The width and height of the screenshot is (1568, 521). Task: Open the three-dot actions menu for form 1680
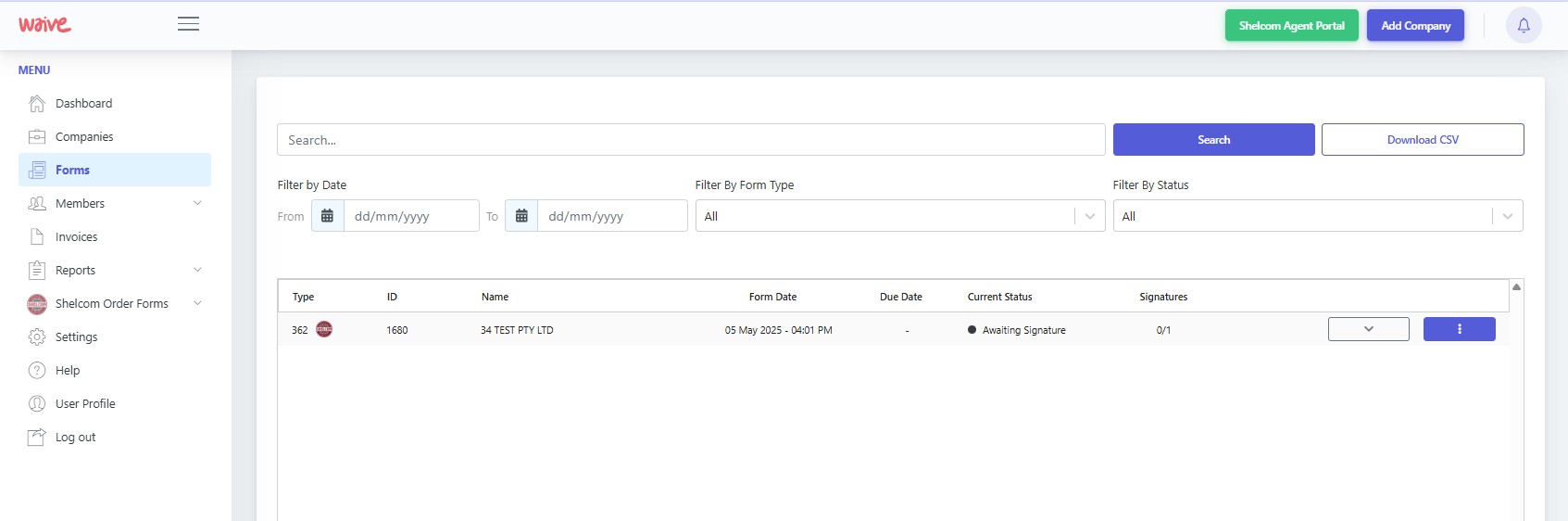click(1459, 329)
